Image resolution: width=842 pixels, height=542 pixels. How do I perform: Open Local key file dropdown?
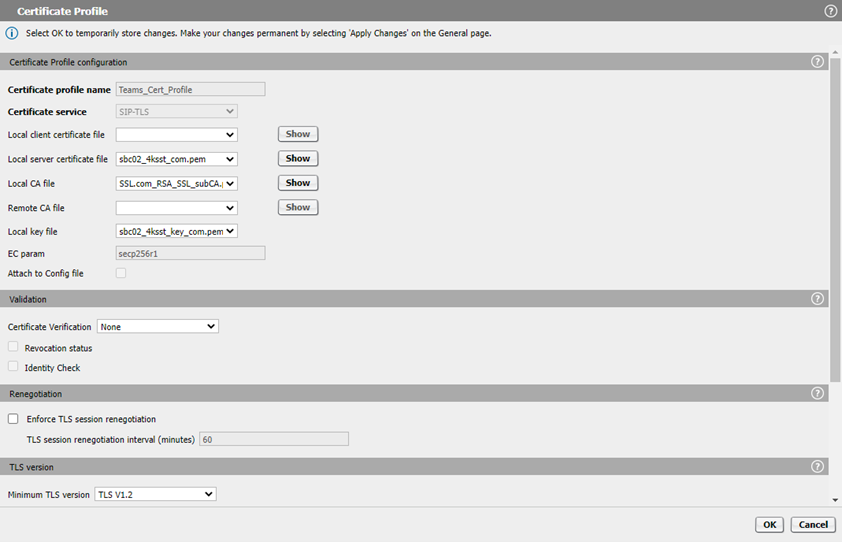pyautogui.click(x=177, y=231)
